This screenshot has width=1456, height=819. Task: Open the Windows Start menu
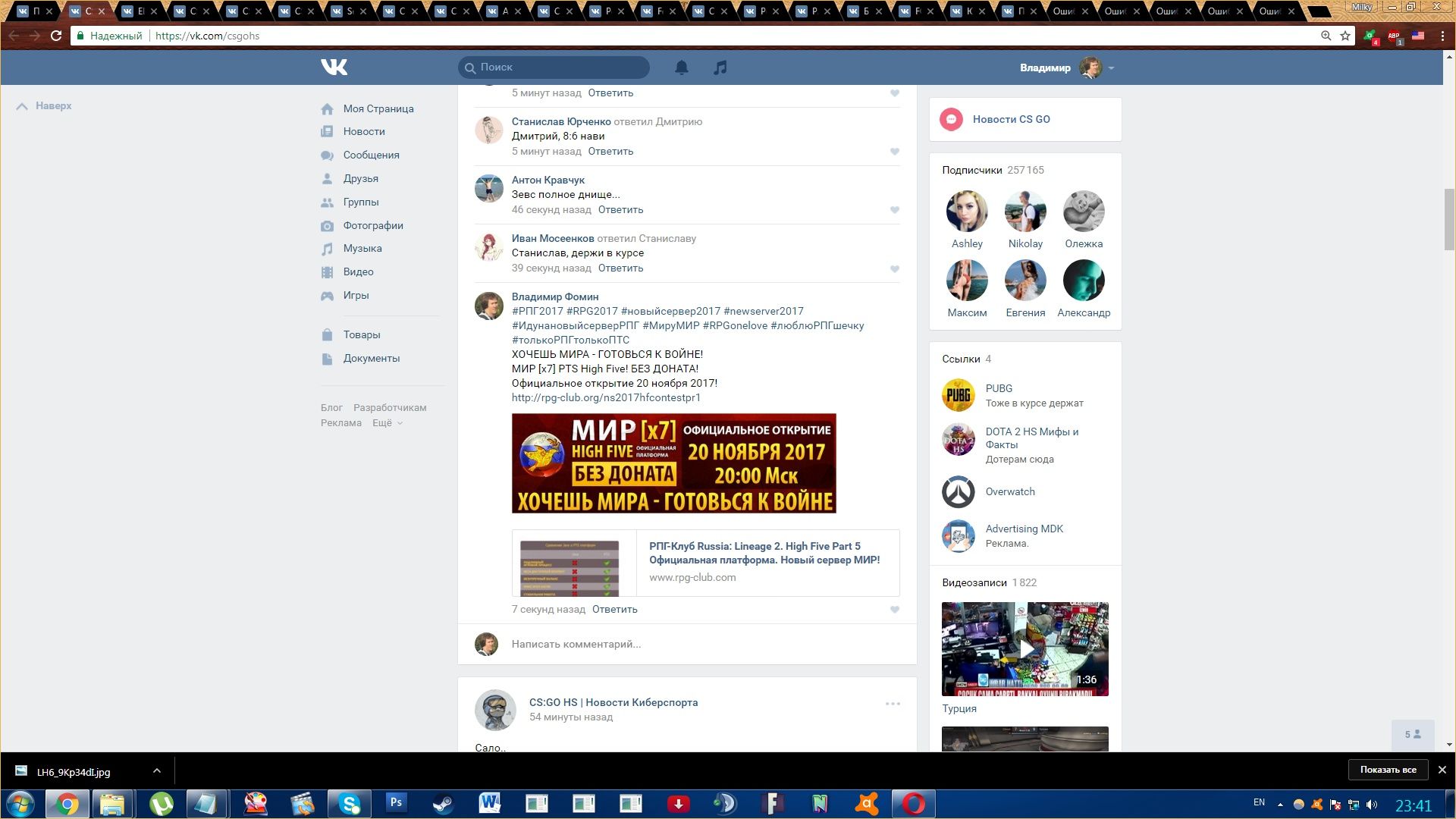(20, 804)
